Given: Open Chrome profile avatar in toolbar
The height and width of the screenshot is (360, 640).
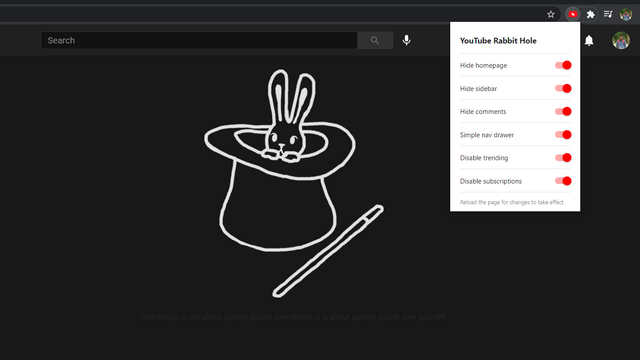Looking at the screenshot, I should (626, 14).
